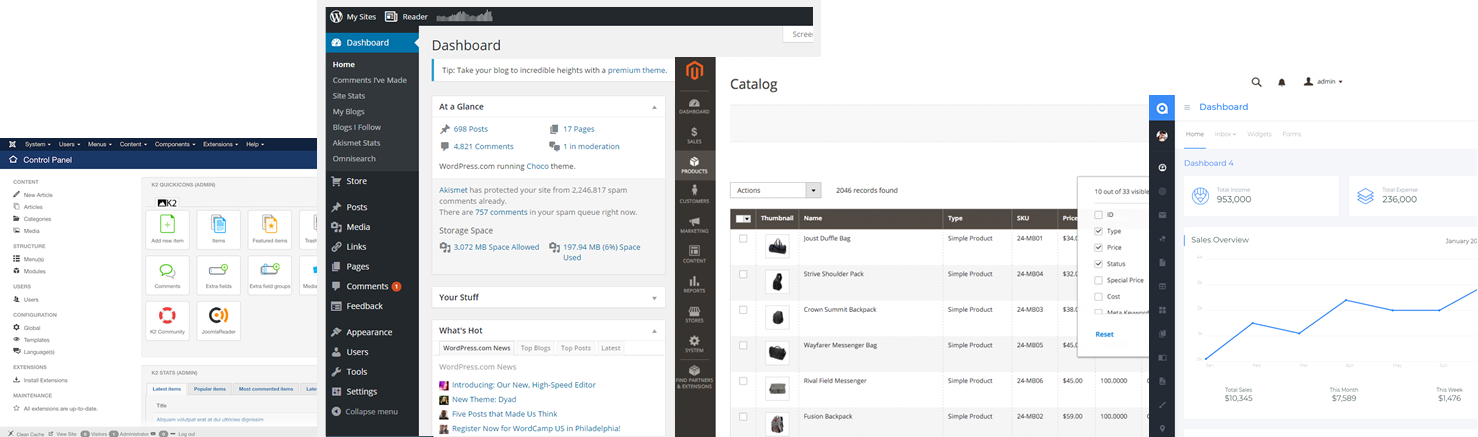1478x437 pixels.
Task: Open the Forms tab
Action: 1291,134
